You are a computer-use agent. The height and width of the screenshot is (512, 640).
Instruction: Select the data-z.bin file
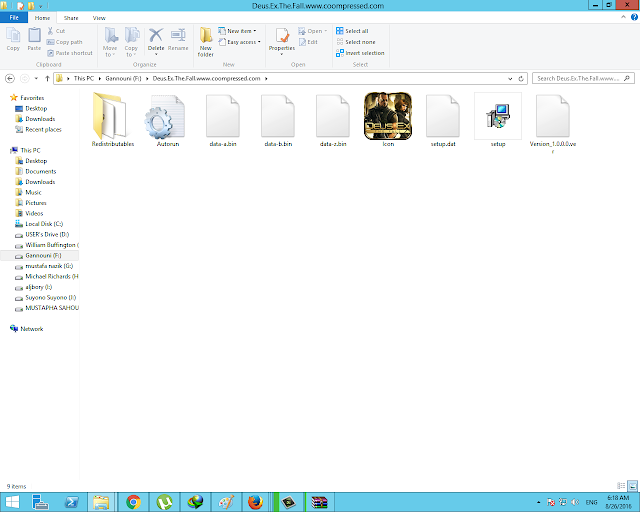click(333, 119)
